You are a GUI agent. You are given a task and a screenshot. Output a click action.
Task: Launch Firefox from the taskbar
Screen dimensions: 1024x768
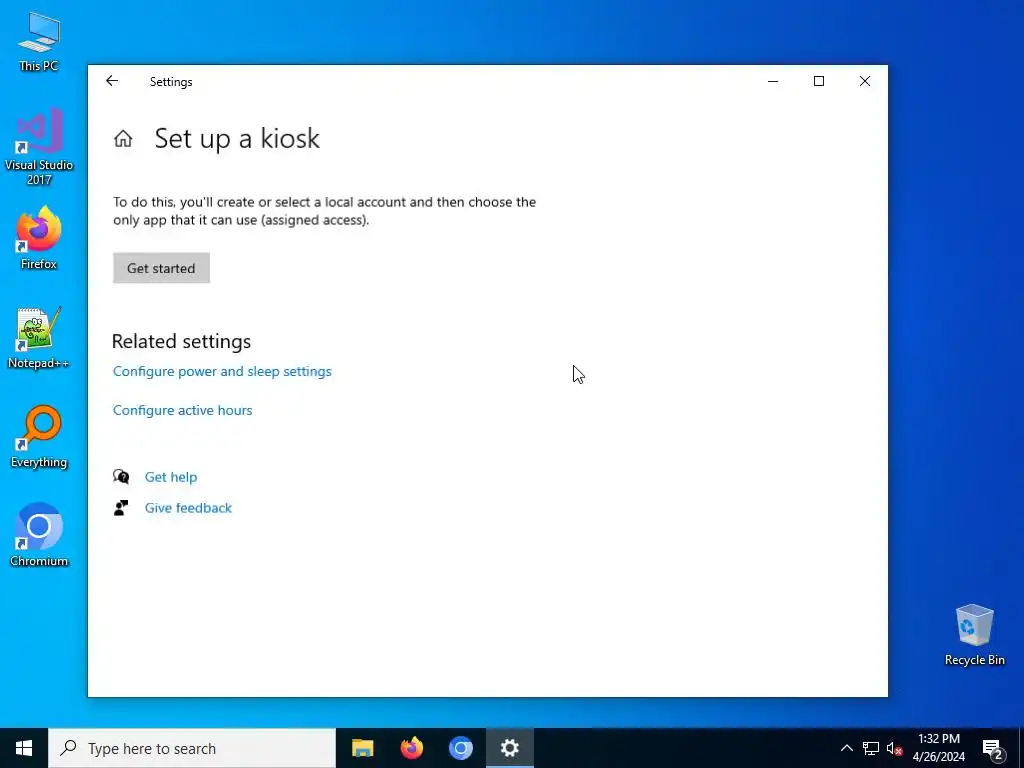[411, 748]
